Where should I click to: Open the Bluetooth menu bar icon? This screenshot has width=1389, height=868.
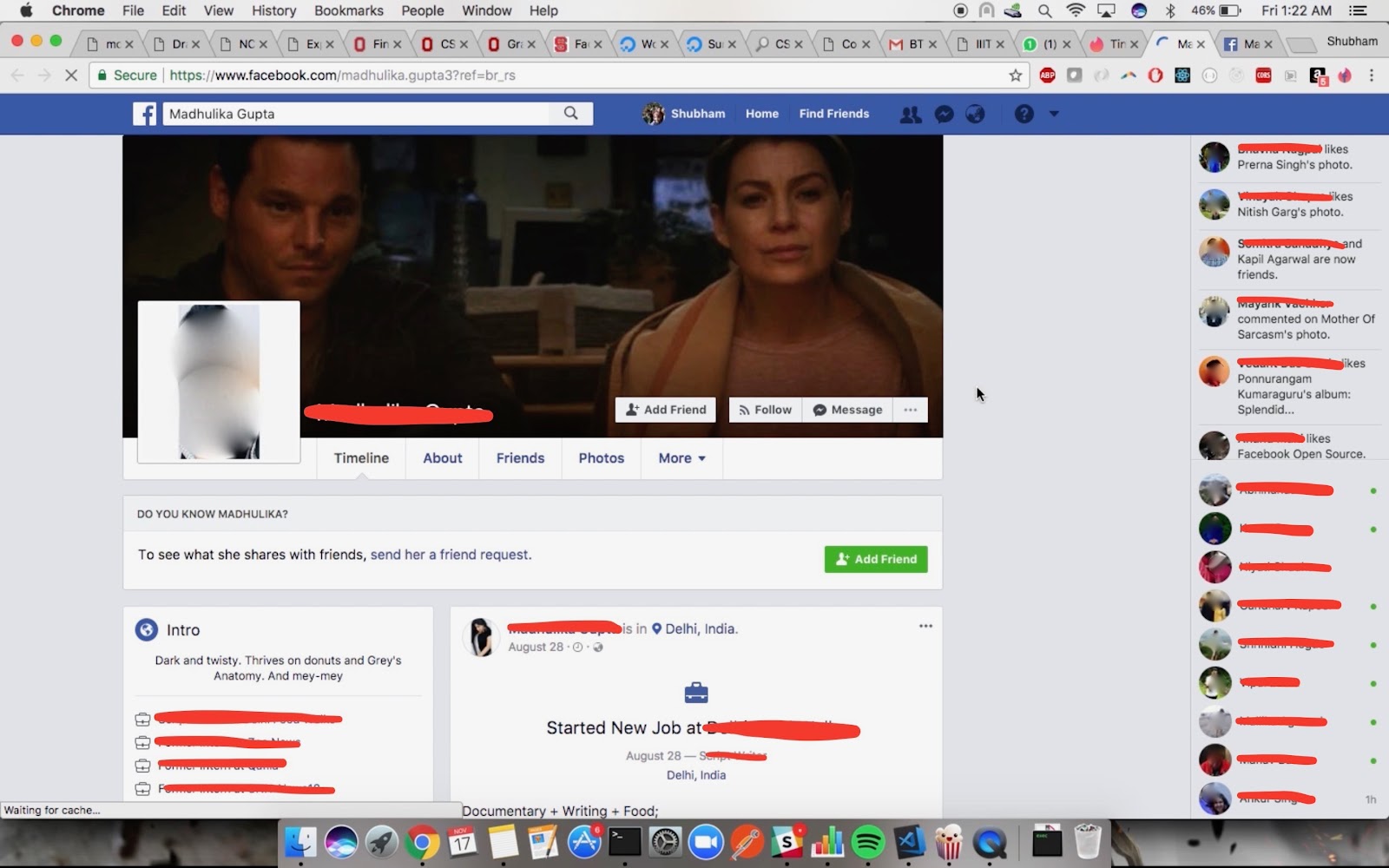(1170, 10)
